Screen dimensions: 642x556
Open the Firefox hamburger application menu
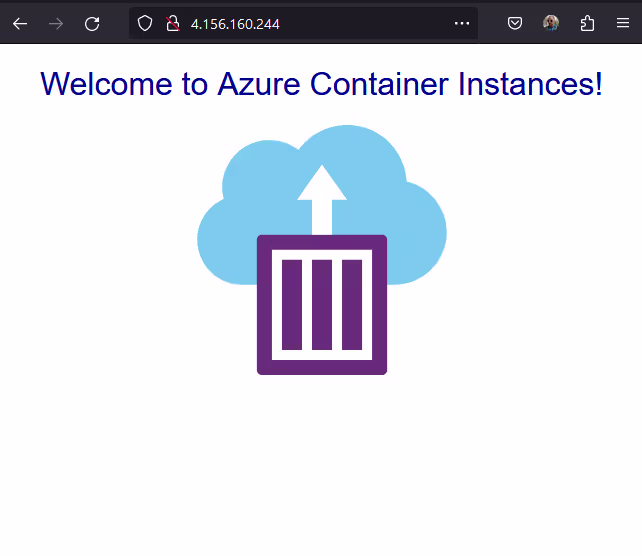[623, 23]
